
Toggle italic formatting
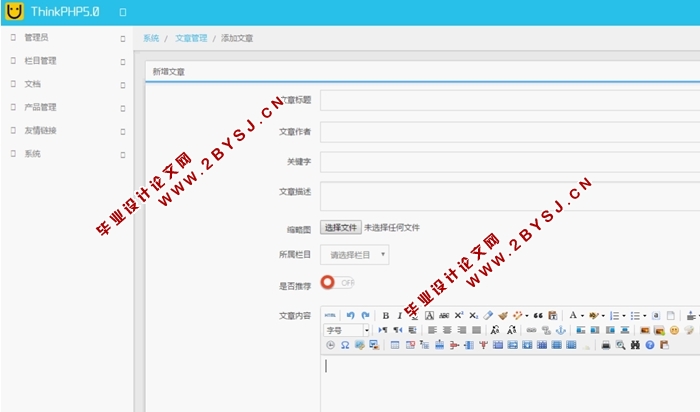click(400, 316)
